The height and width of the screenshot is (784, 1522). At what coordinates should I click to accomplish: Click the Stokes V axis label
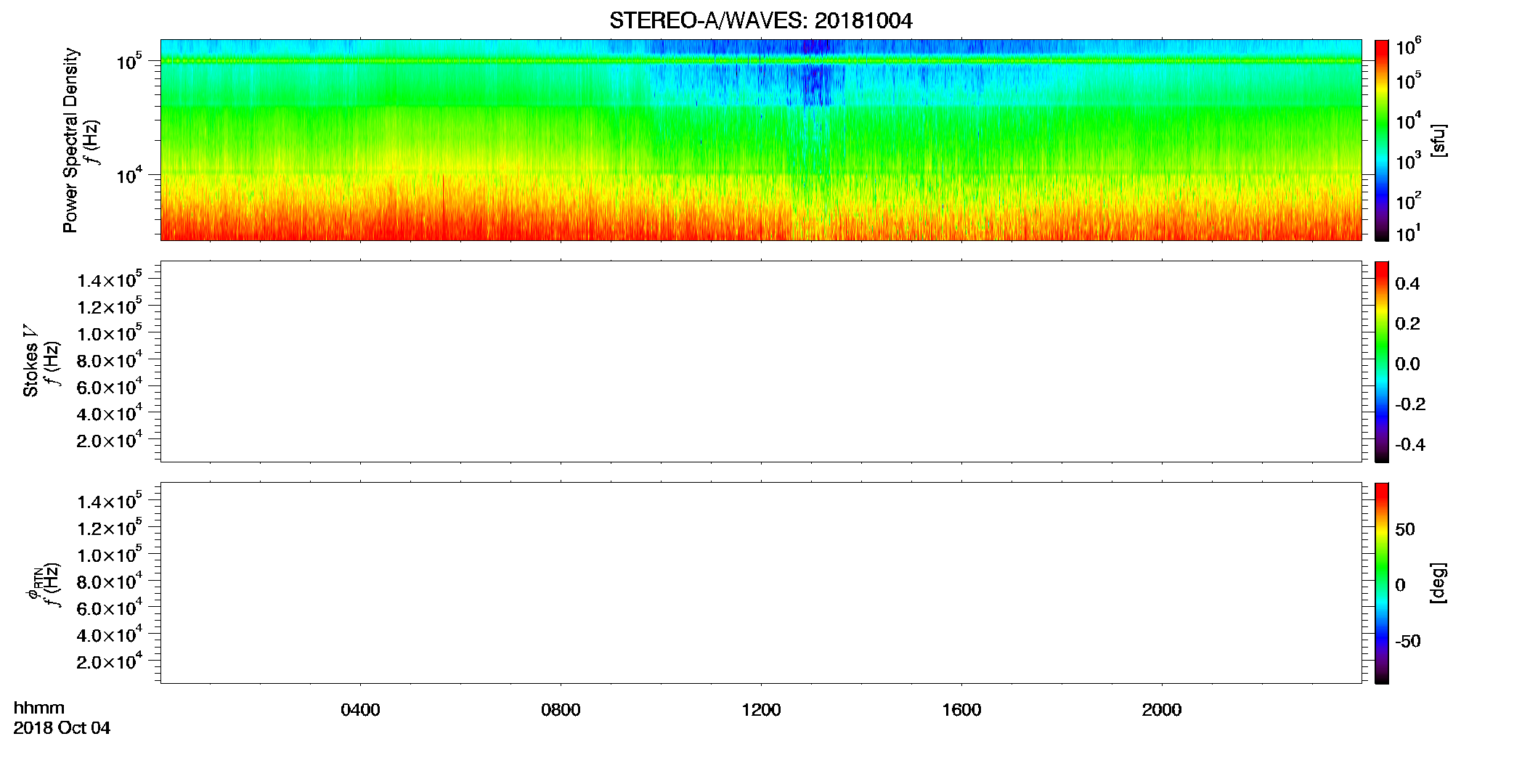(30, 361)
